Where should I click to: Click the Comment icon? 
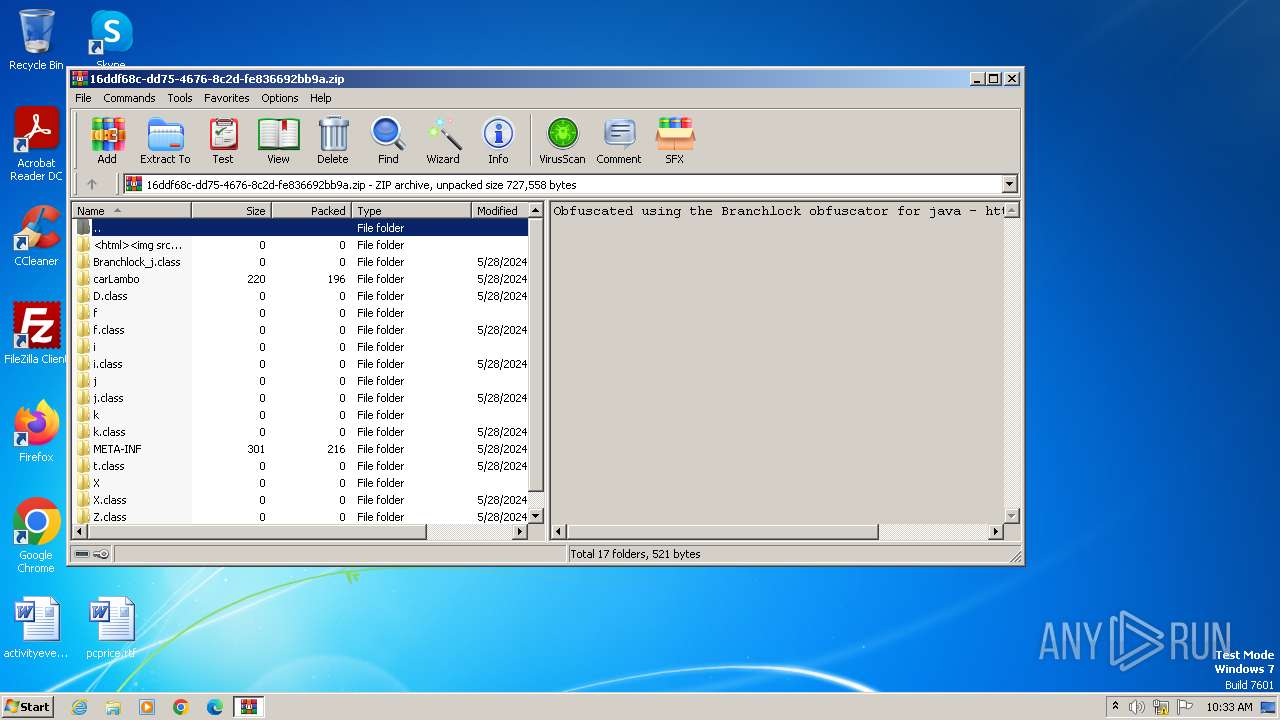coord(619,140)
